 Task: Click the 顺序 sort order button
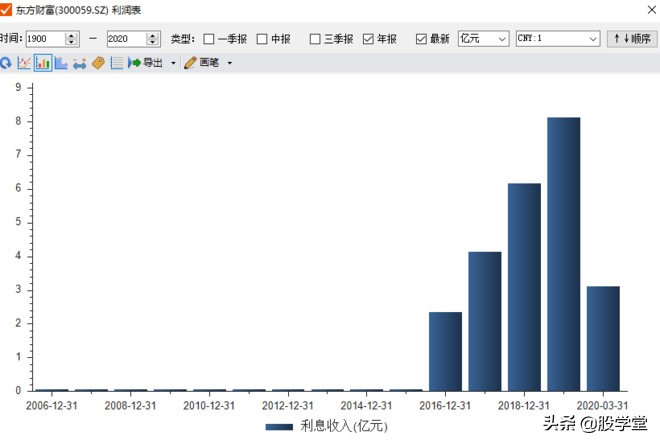coord(633,39)
